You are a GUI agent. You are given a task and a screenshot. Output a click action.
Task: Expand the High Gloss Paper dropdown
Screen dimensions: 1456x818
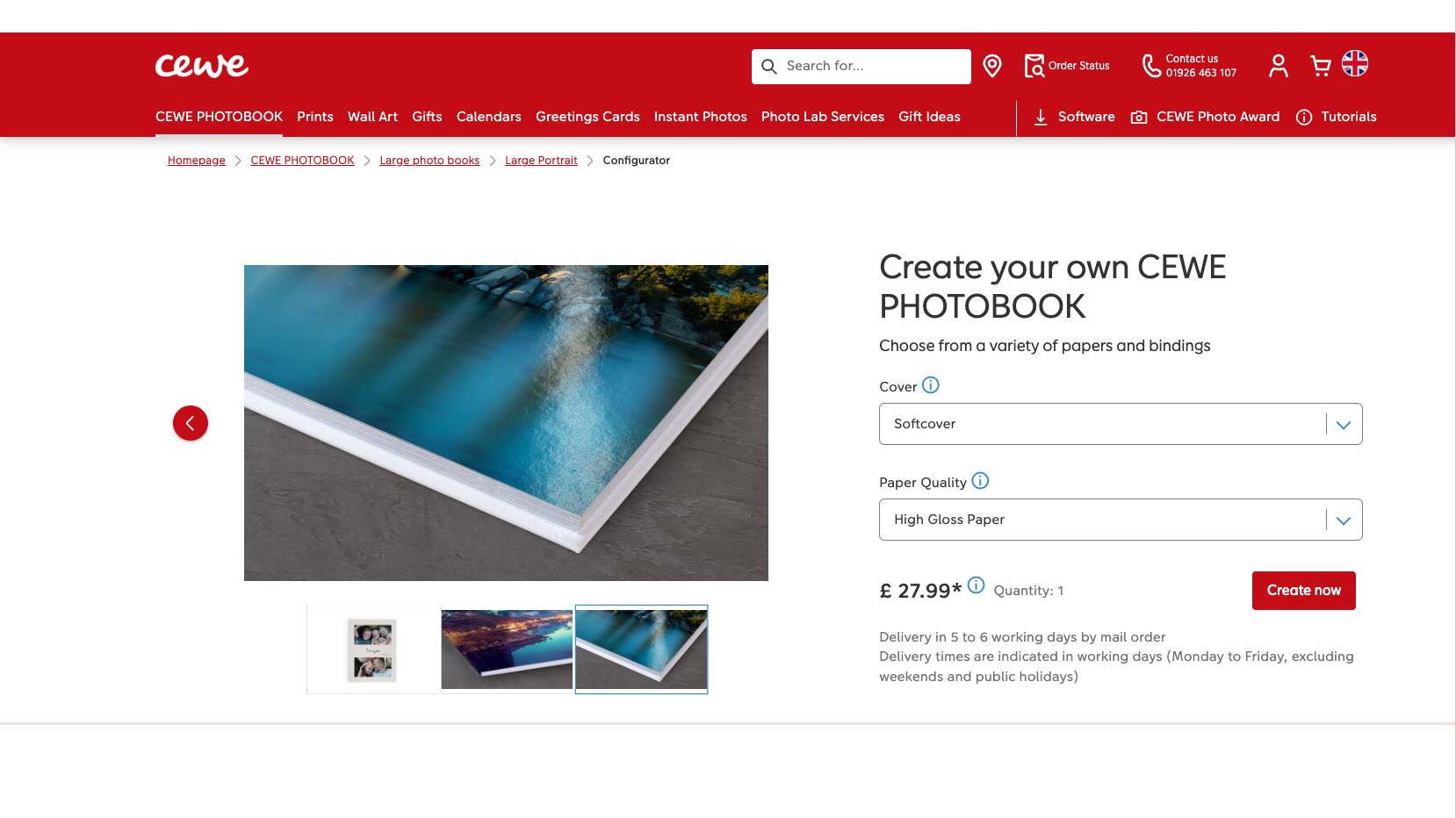point(1121,520)
